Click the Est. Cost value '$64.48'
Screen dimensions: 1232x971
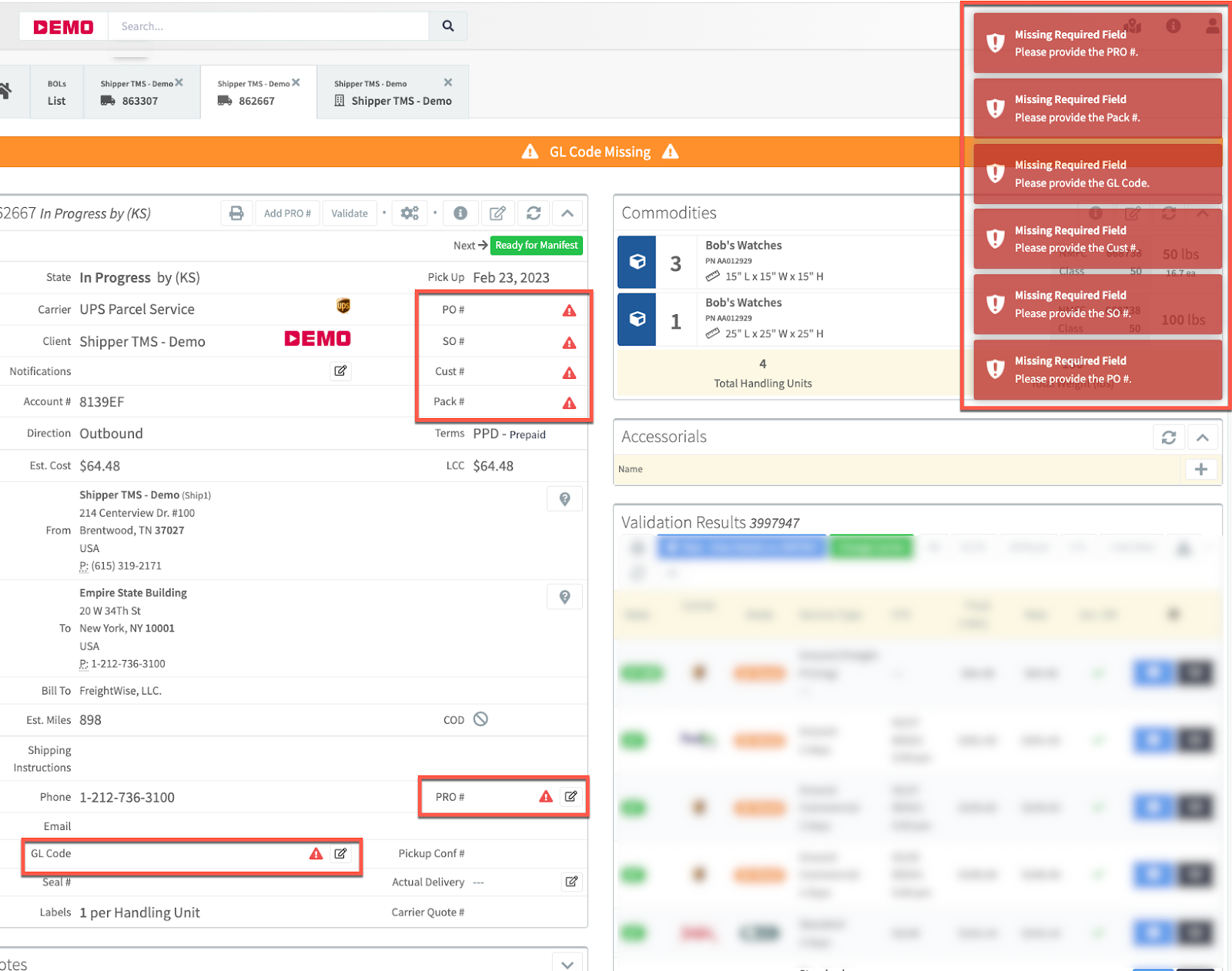pyautogui.click(x=100, y=466)
